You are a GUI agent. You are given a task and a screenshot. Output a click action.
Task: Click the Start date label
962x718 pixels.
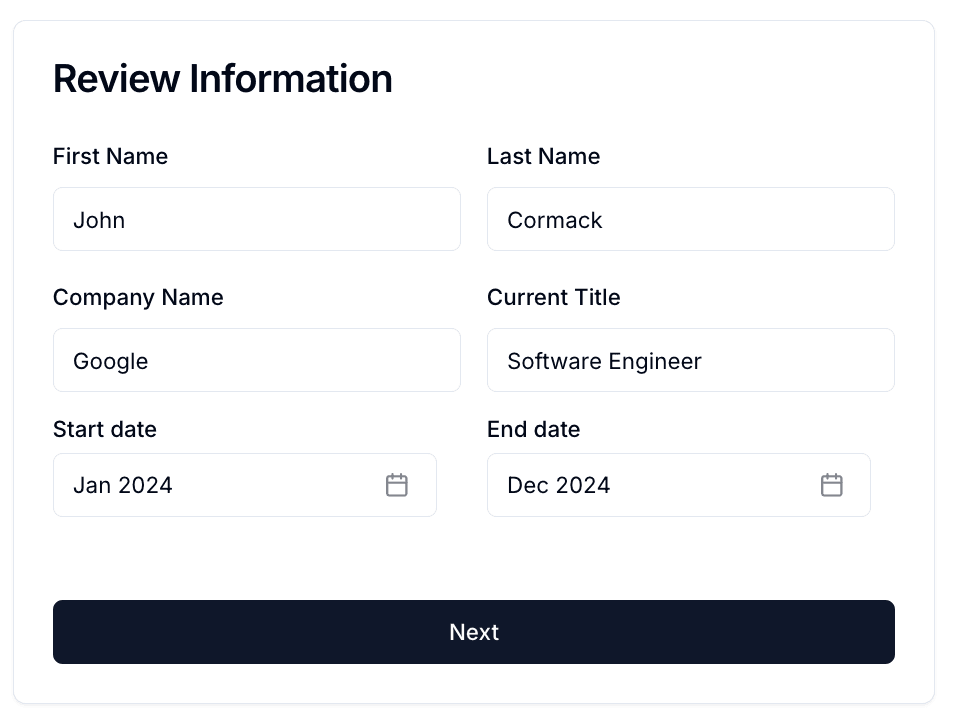point(104,429)
